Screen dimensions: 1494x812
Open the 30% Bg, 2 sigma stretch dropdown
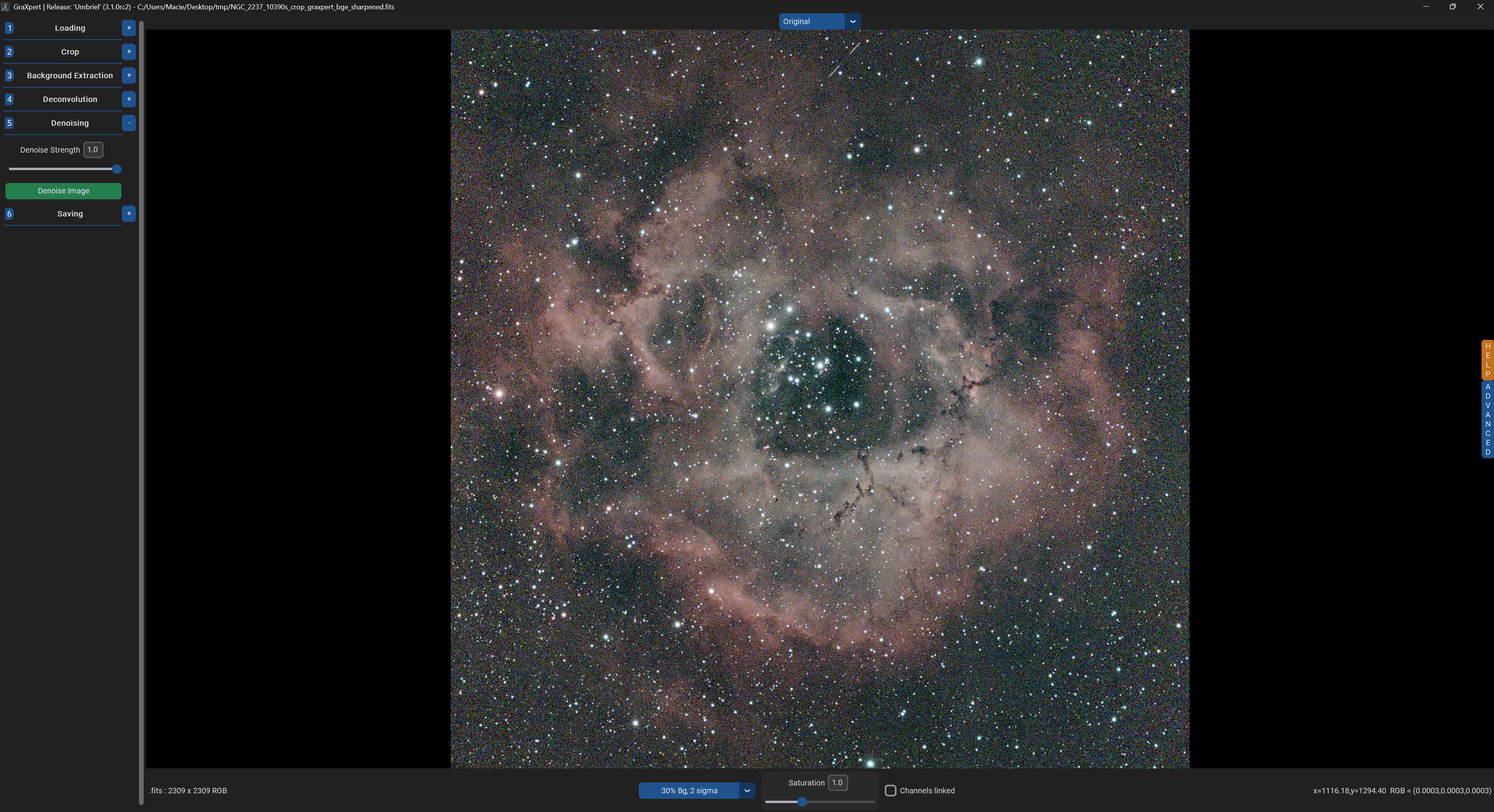[747, 791]
